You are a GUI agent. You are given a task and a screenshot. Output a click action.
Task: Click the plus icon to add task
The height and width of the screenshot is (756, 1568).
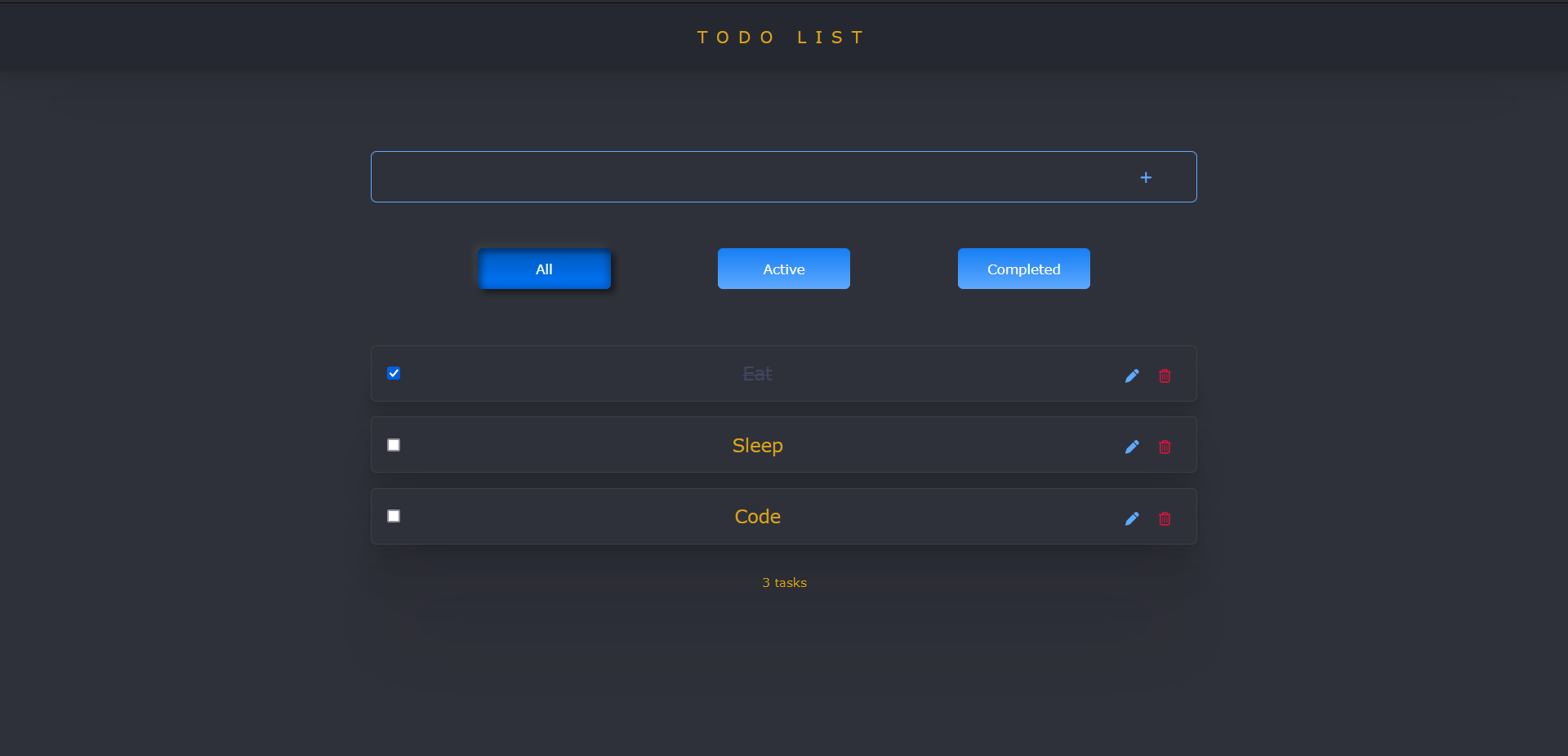(1146, 177)
